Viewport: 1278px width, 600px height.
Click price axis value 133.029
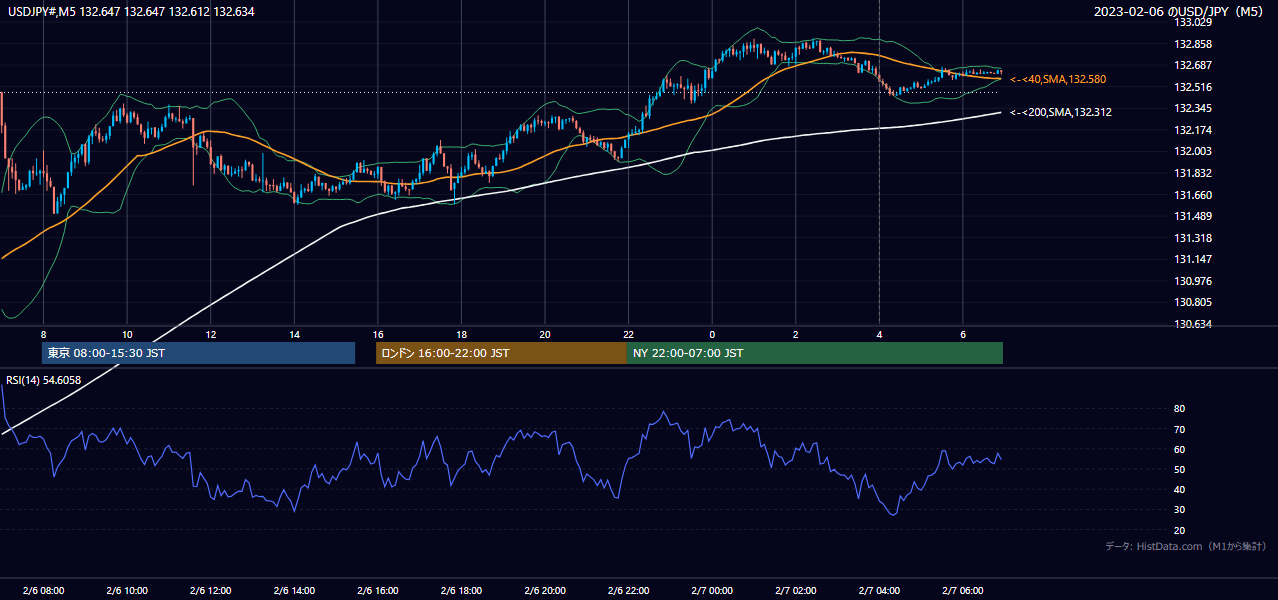coord(1195,23)
